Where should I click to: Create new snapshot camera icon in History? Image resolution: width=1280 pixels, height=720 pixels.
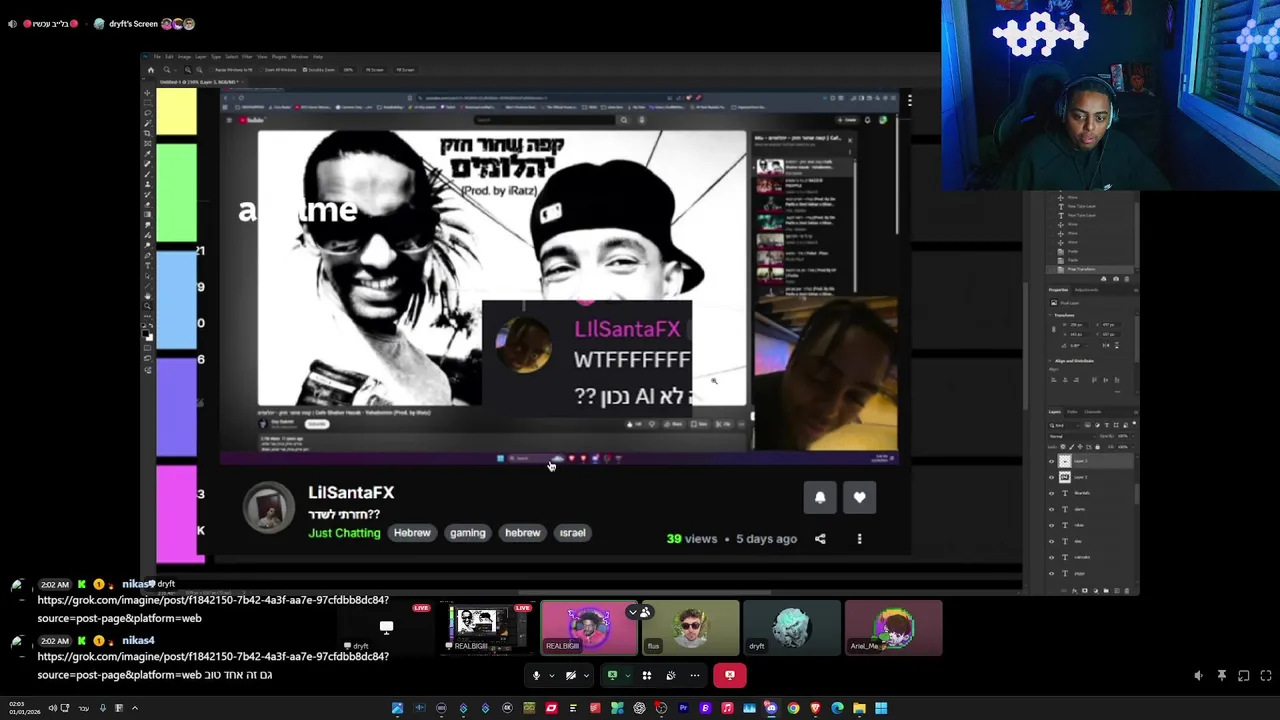pyautogui.click(x=1116, y=279)
